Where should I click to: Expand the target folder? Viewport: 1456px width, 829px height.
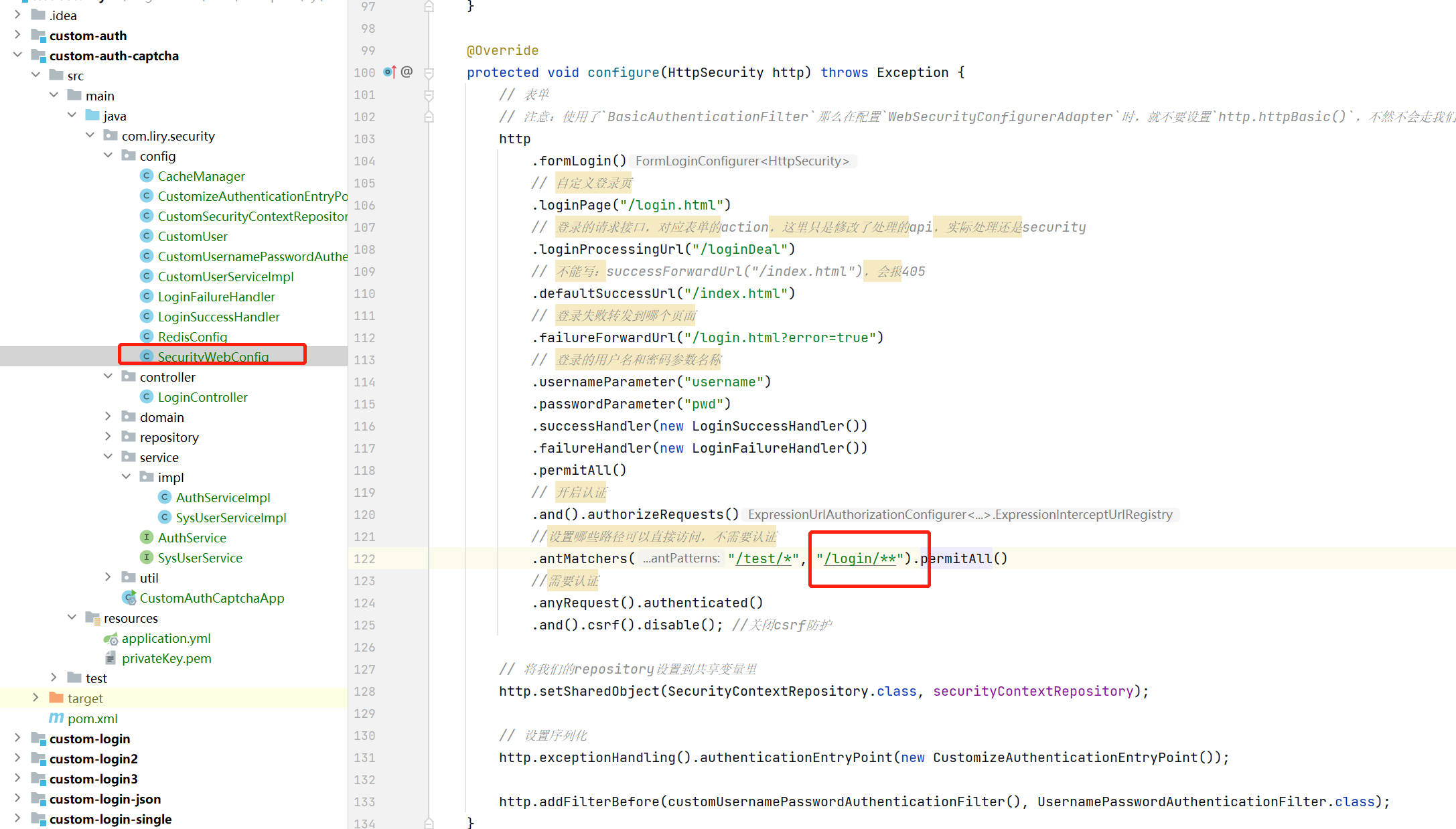tap(35, 698)
